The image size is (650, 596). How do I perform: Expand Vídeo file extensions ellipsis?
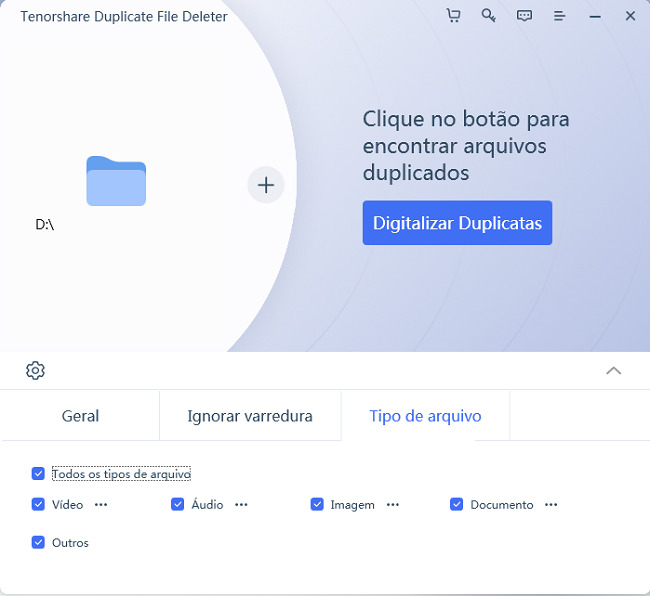101,504
